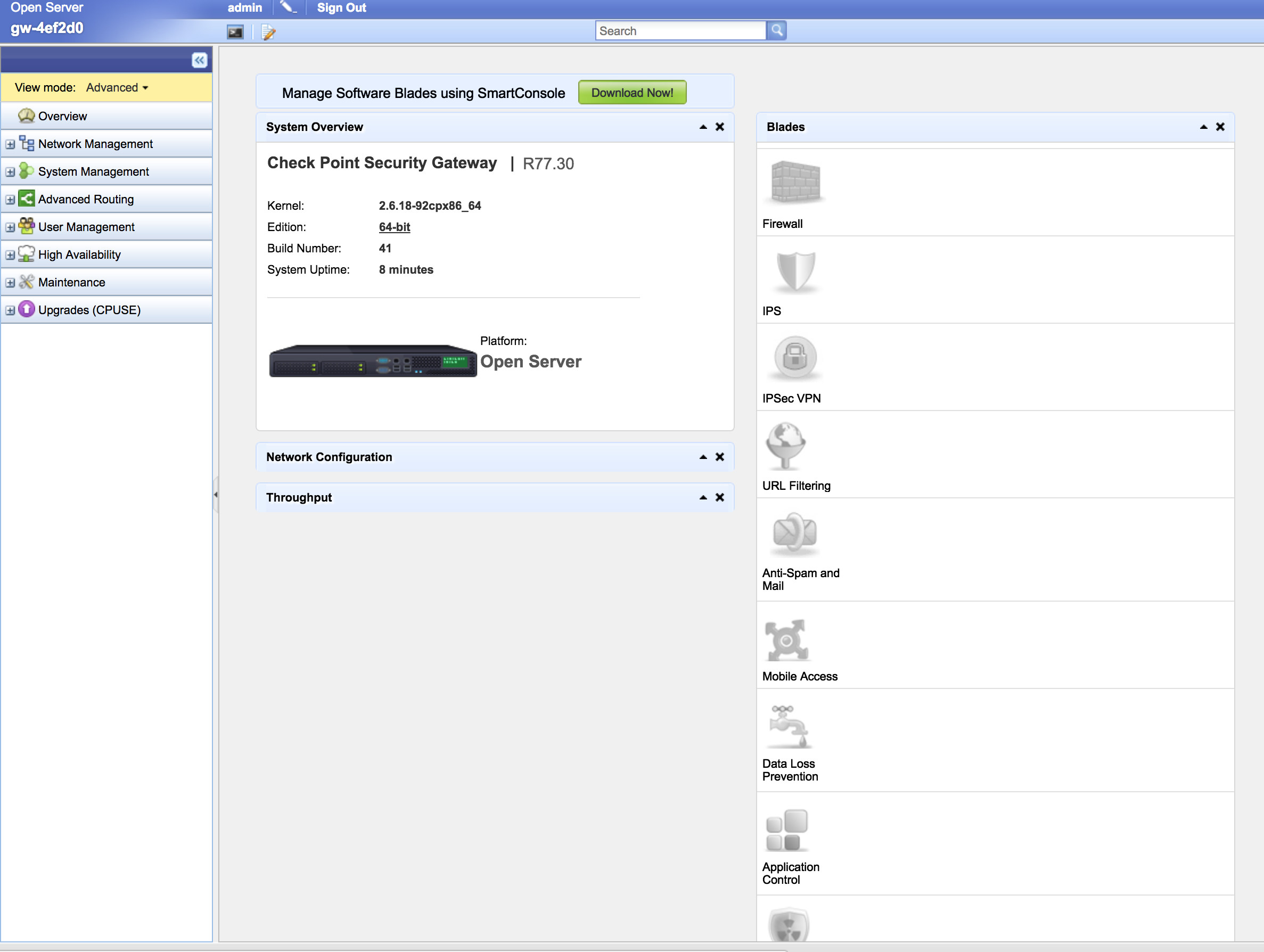1264x952 pixels.
Task: Select High Availability menu entry
Action: click(107, 255)
